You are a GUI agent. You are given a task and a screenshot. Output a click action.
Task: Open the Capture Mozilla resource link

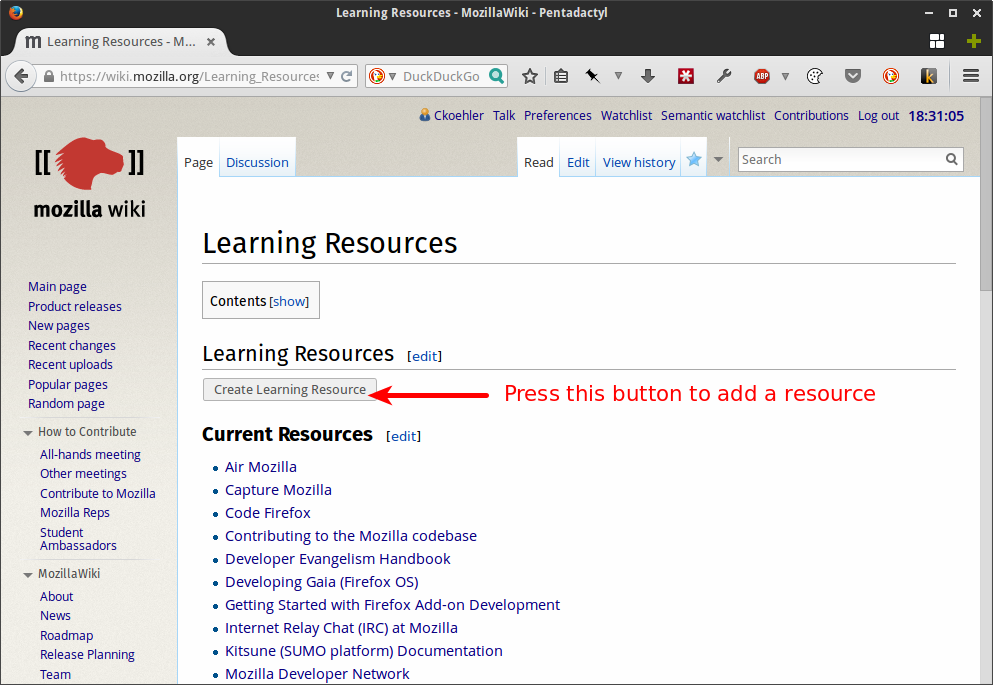[x=278, y=490]
